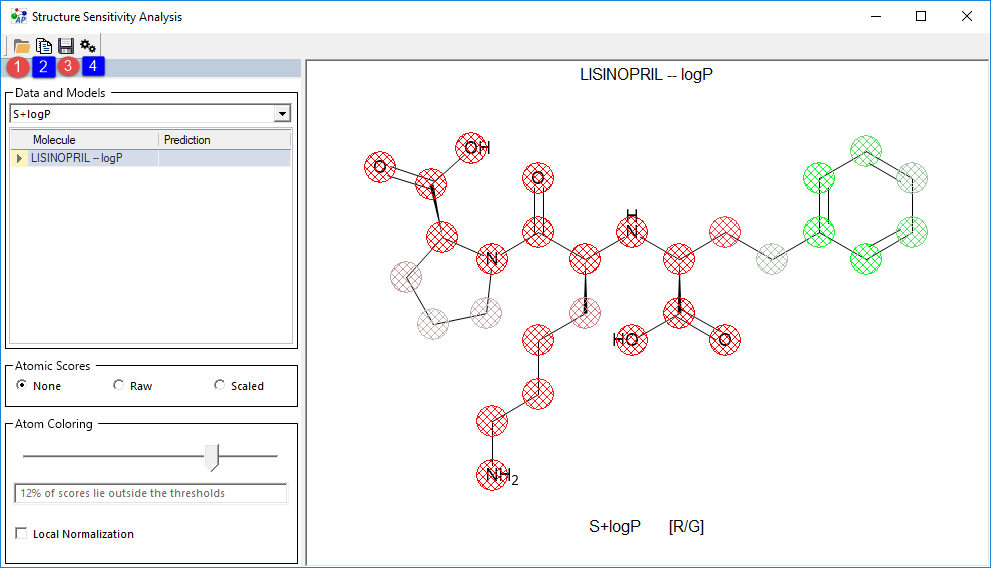
Task: Open settings with the gears icon
Action: pyautogui.click(x=88, y=46)
